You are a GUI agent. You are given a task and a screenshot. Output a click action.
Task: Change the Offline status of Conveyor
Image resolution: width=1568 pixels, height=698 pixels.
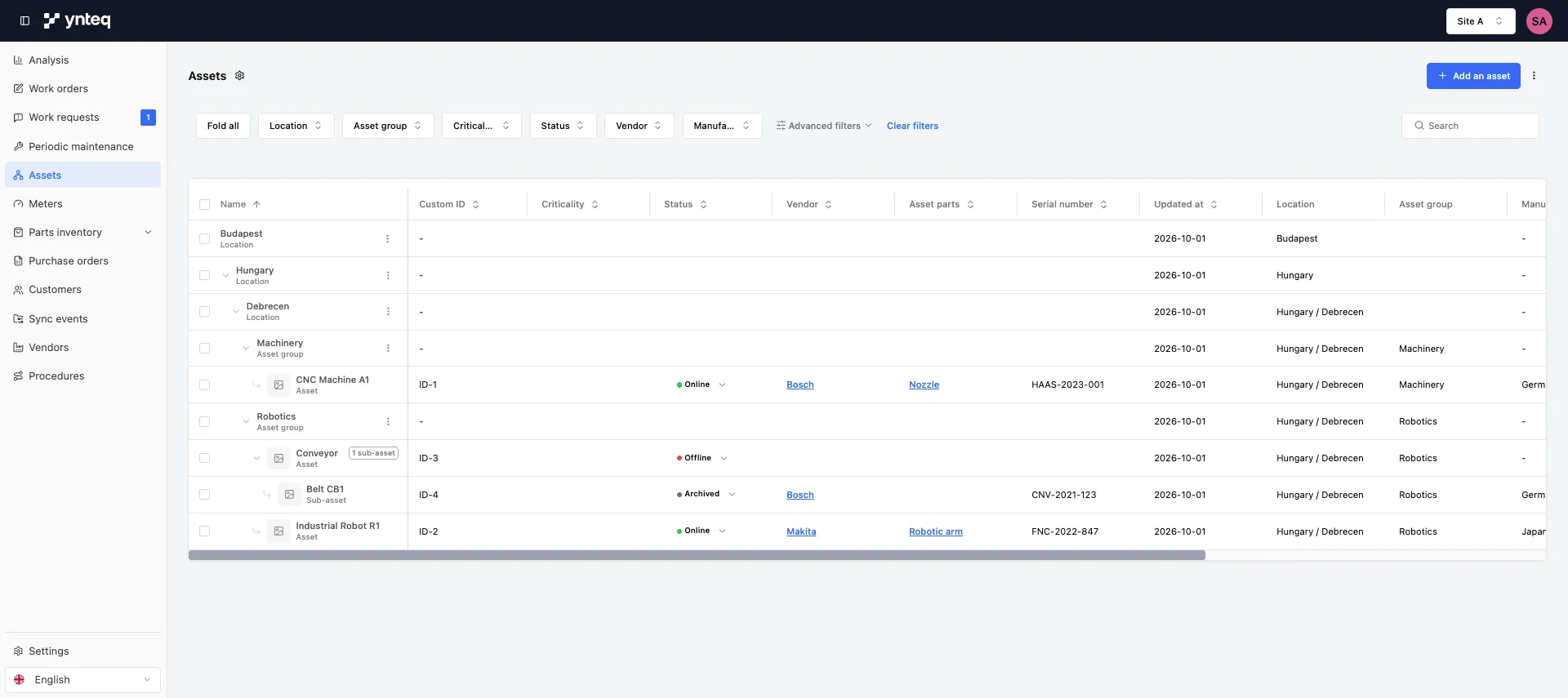click(702, 458)
